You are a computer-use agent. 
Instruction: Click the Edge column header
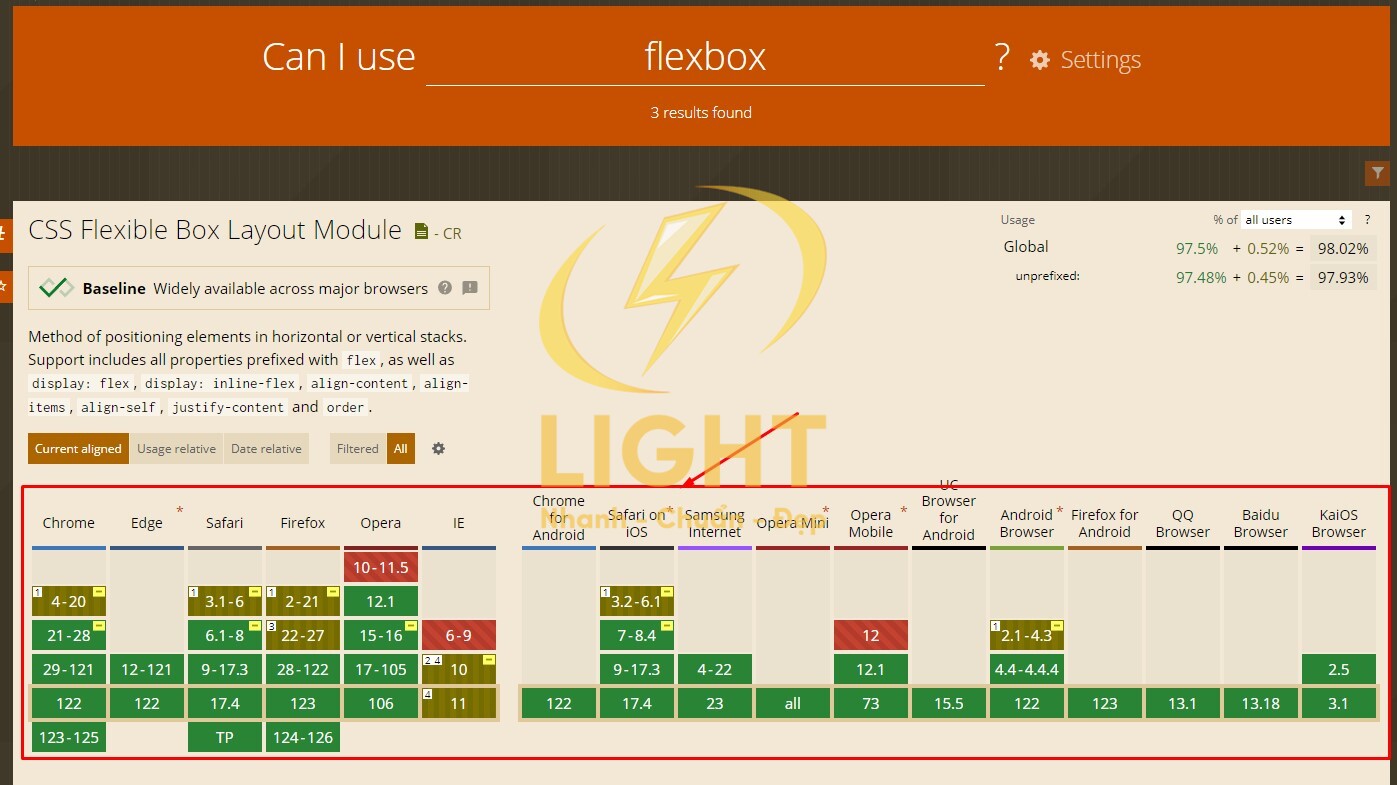click(x=147, y=523)
